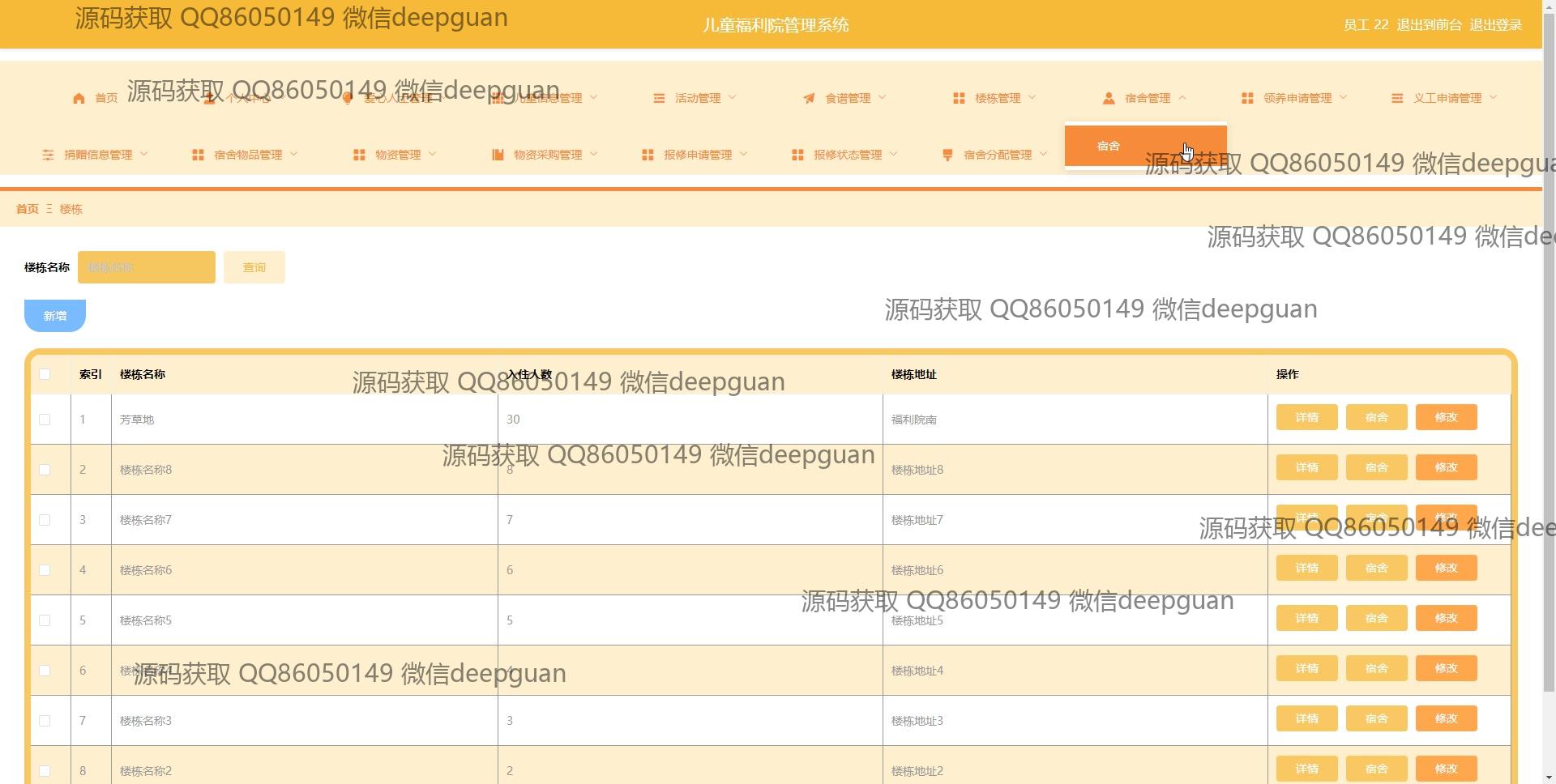Image resolution: width=1556 pixels, height=784 pixels.
Task: Expand the 领养申请管理 dropdown arrow
Action: point(1344,97)
